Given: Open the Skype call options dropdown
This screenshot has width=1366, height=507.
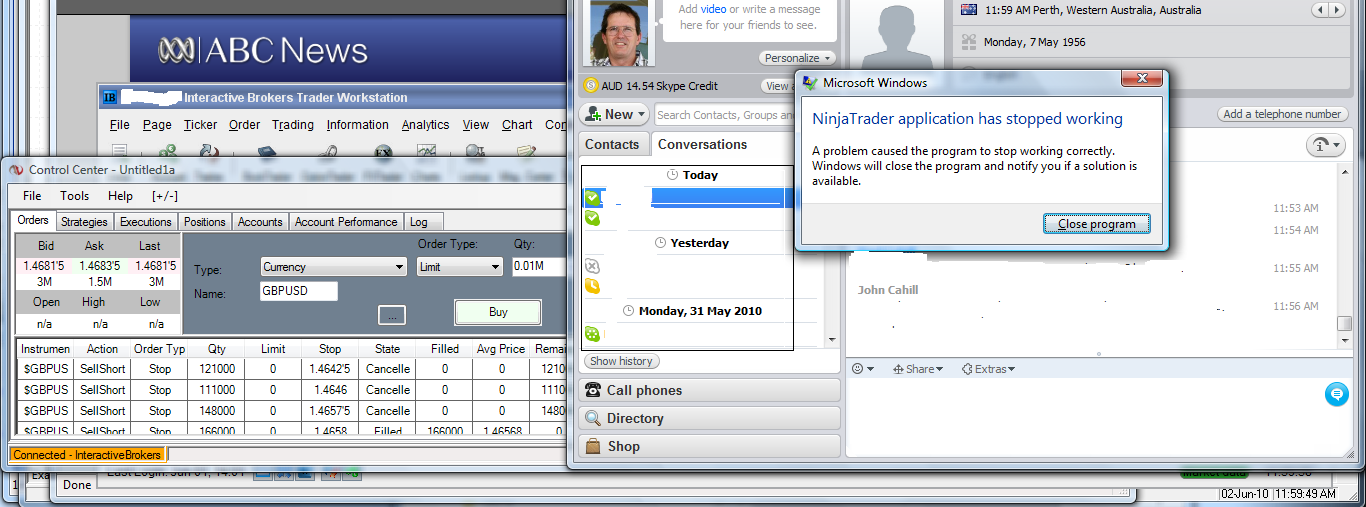Looking at the screenshot, I should point(1326,146).
